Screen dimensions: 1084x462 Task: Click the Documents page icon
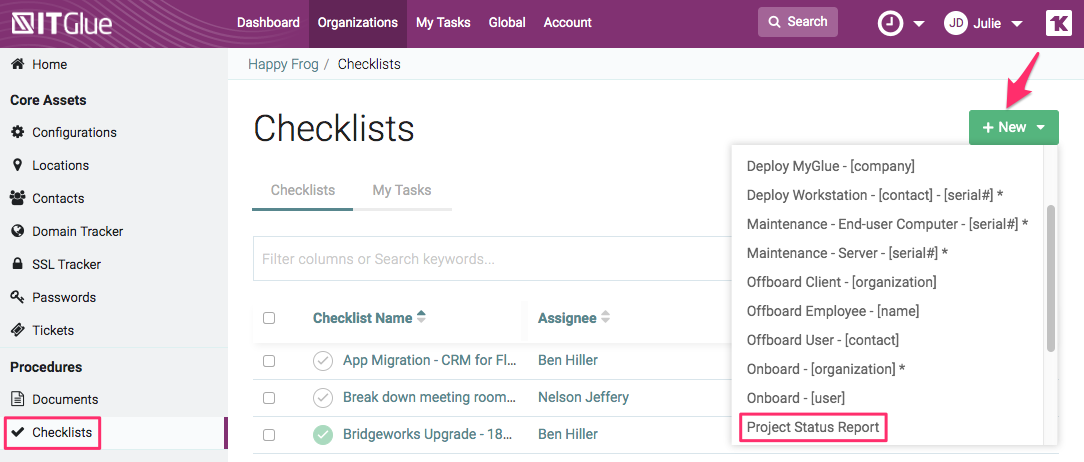coord(17,399)
